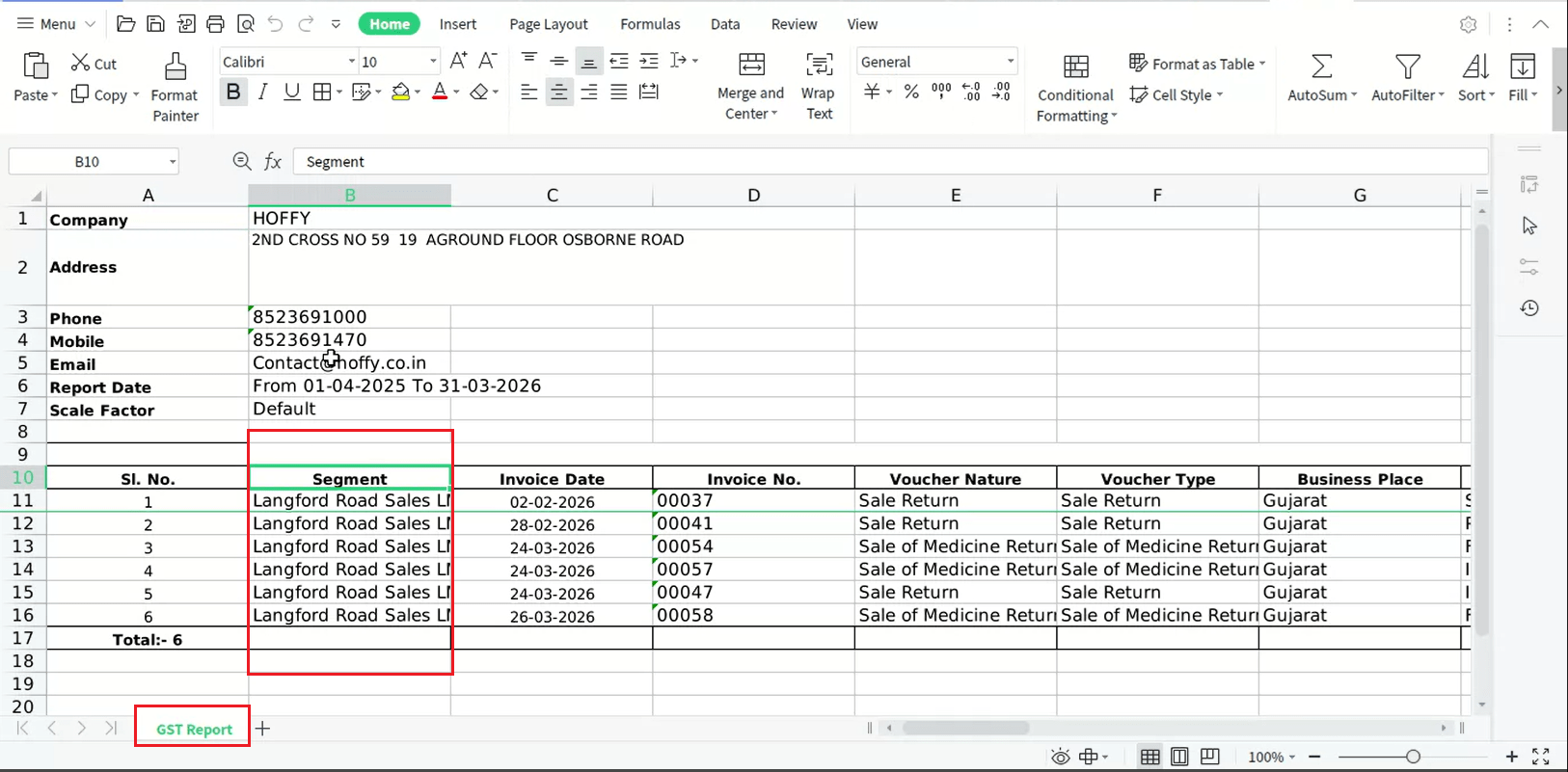This screenshot has width=1568, height=772.
Task: Switch to the Insert tab
Action: pyautogui.click(x=458, y=24)
